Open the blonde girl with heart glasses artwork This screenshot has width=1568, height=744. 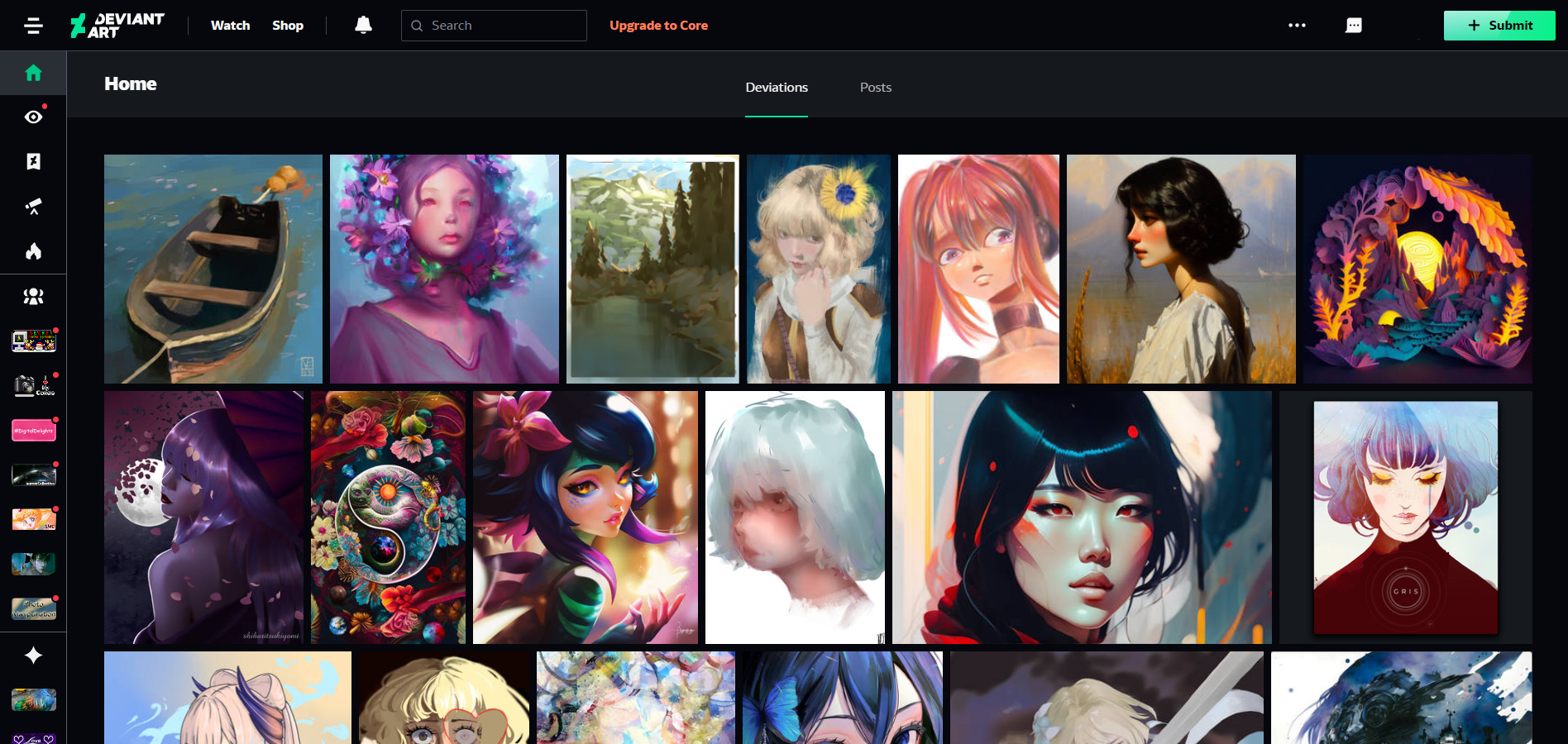444,698
